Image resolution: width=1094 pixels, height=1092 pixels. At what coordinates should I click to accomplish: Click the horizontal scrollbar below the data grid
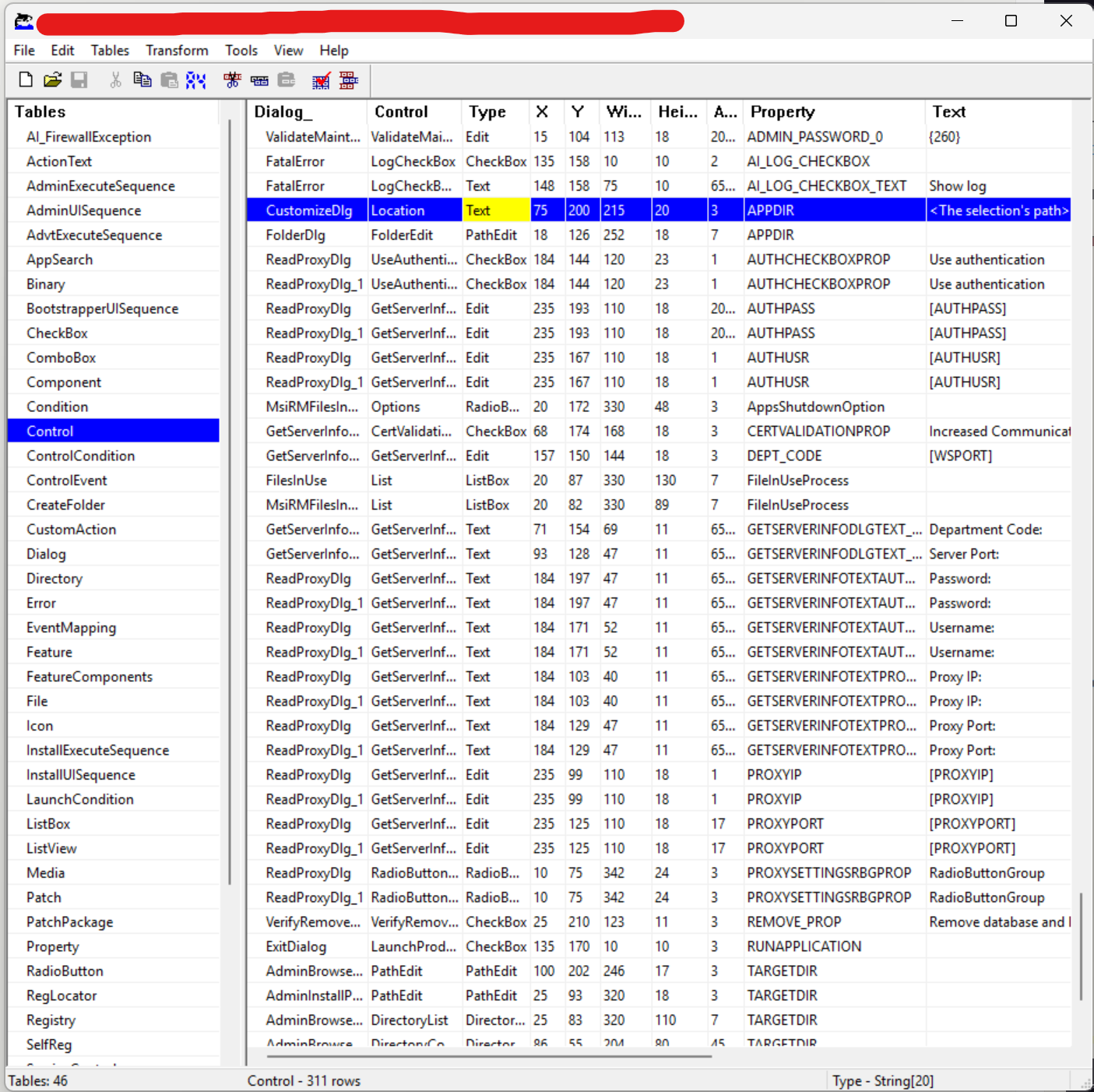[489, 1057]
